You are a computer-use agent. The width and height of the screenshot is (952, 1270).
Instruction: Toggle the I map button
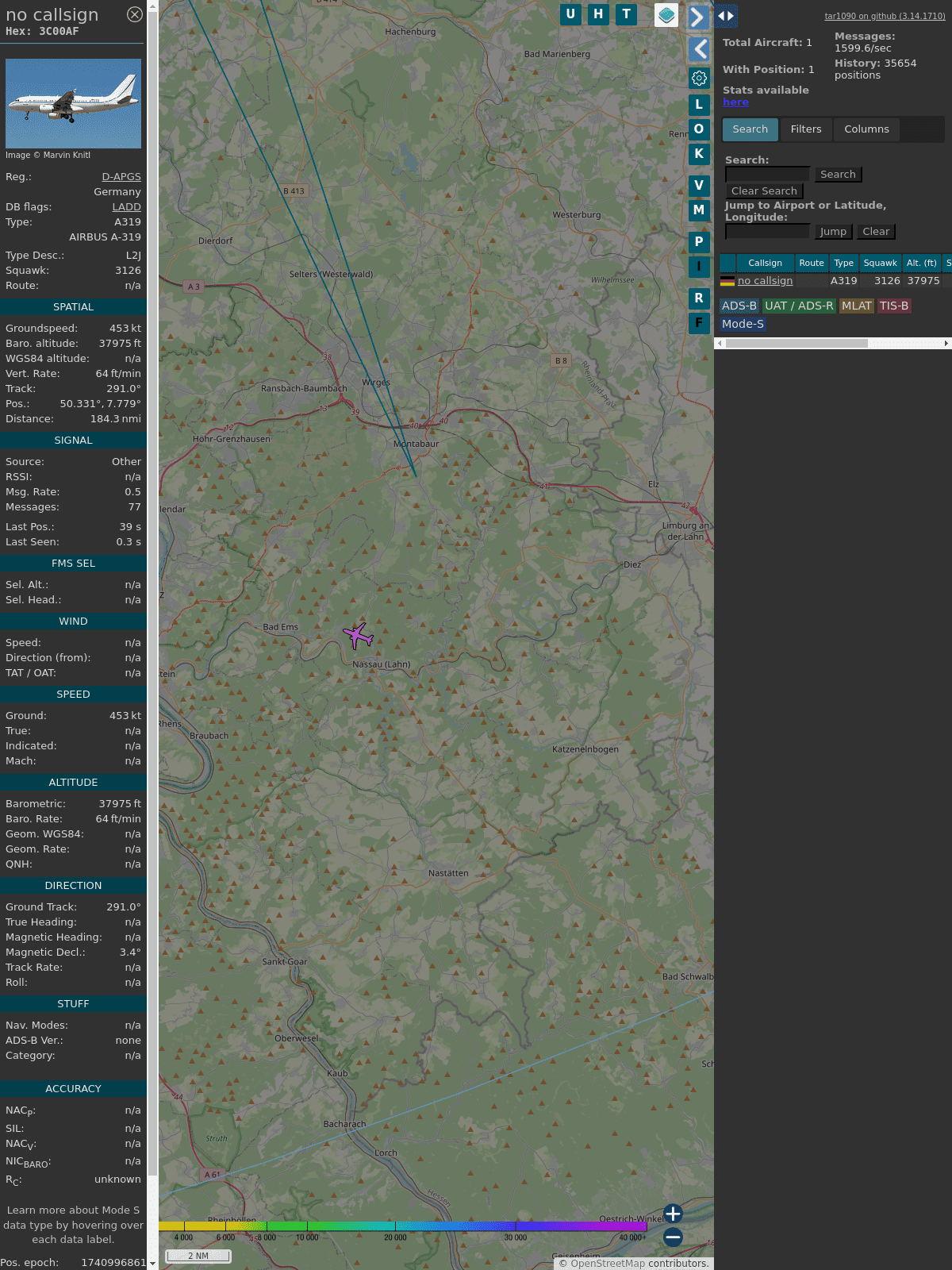tap(699, 267)
